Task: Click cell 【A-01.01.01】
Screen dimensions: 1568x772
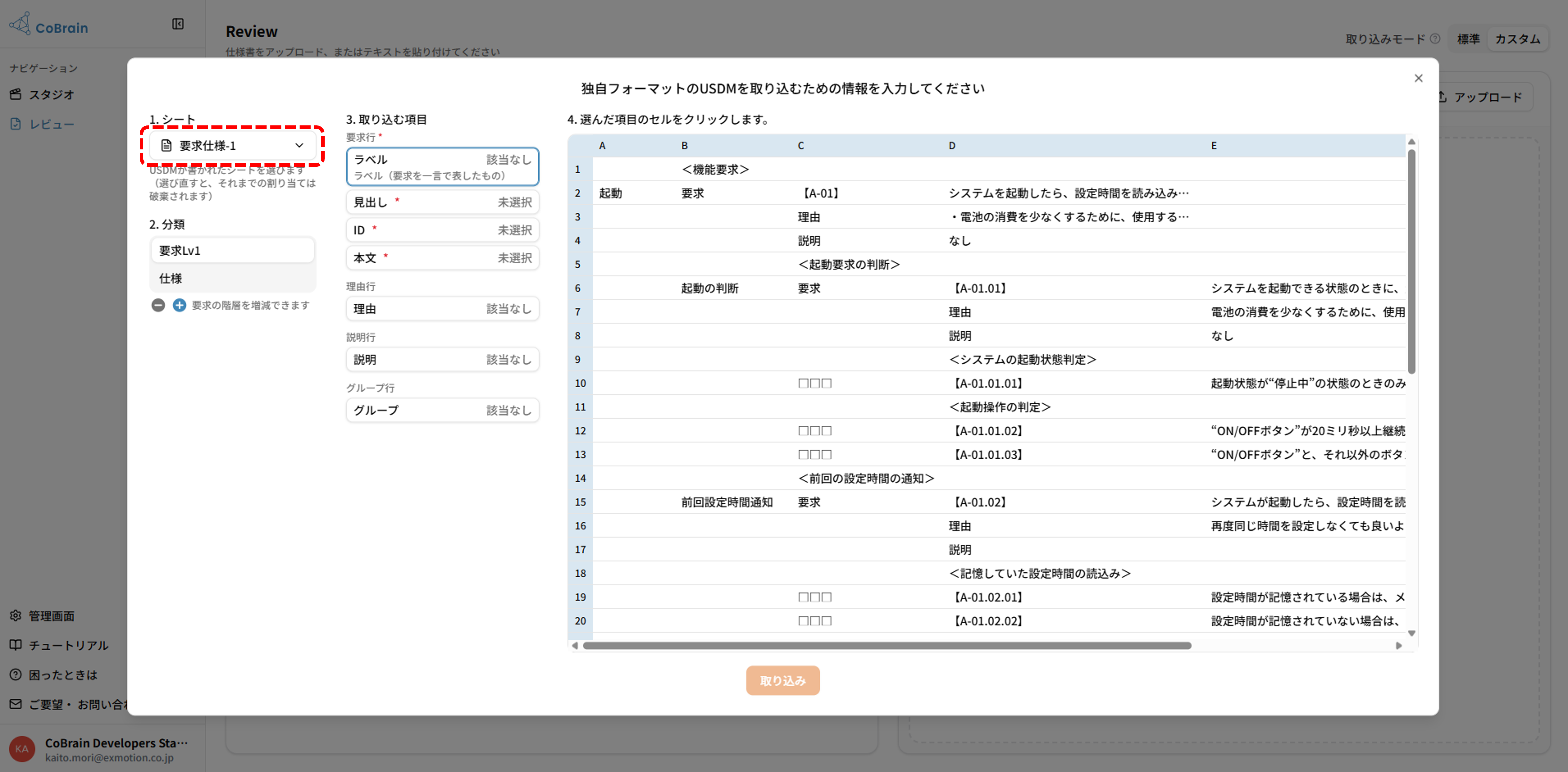Action: [1073, 383]
